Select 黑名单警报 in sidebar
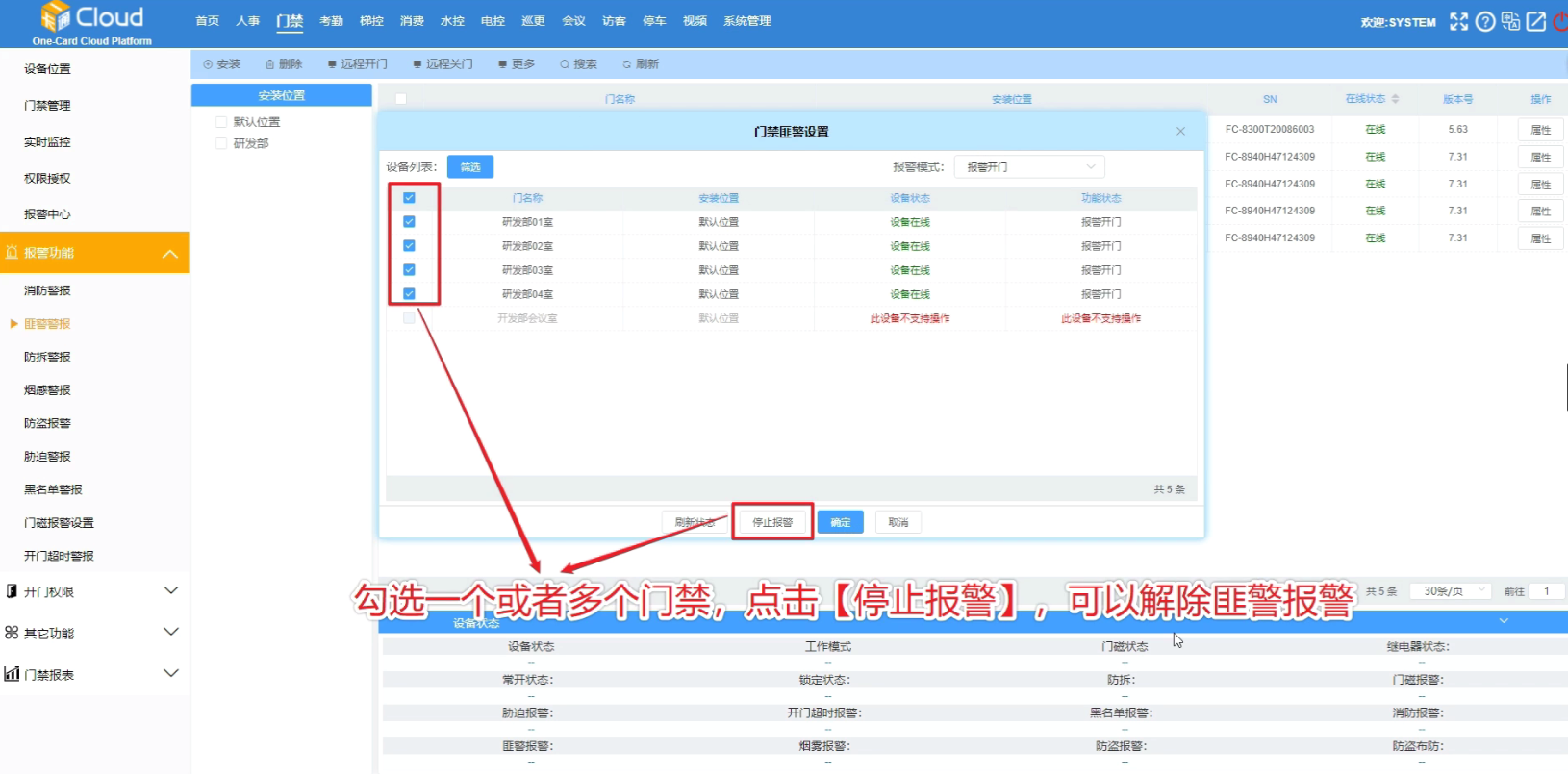The width and height of the screenshot is (1568, 774). pyautogui.click(x=53, y=489)
